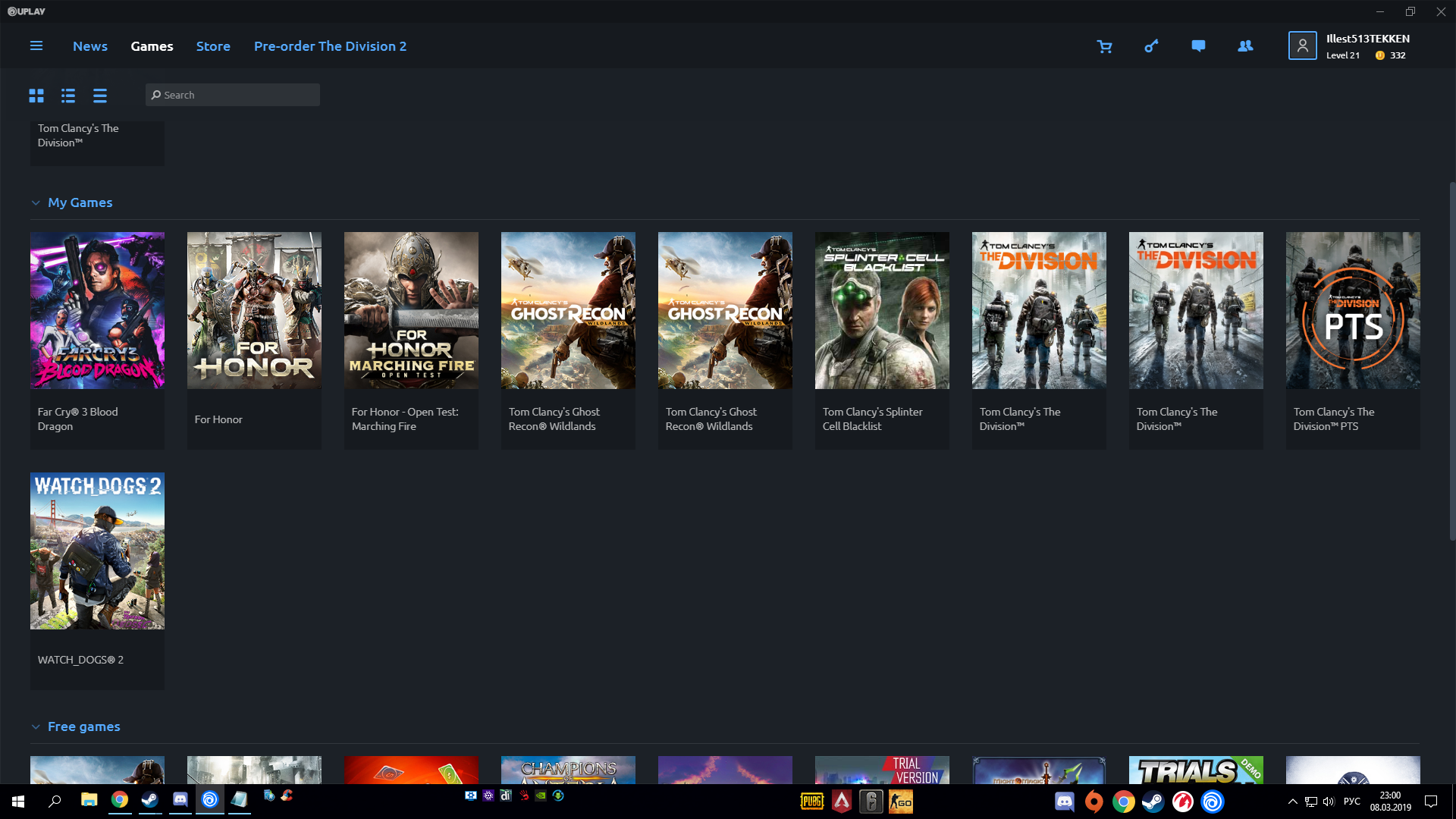Open the For Honor game cover
Image resolution: width=1456 pixels, height=819 pixels.
pos(254,310)
